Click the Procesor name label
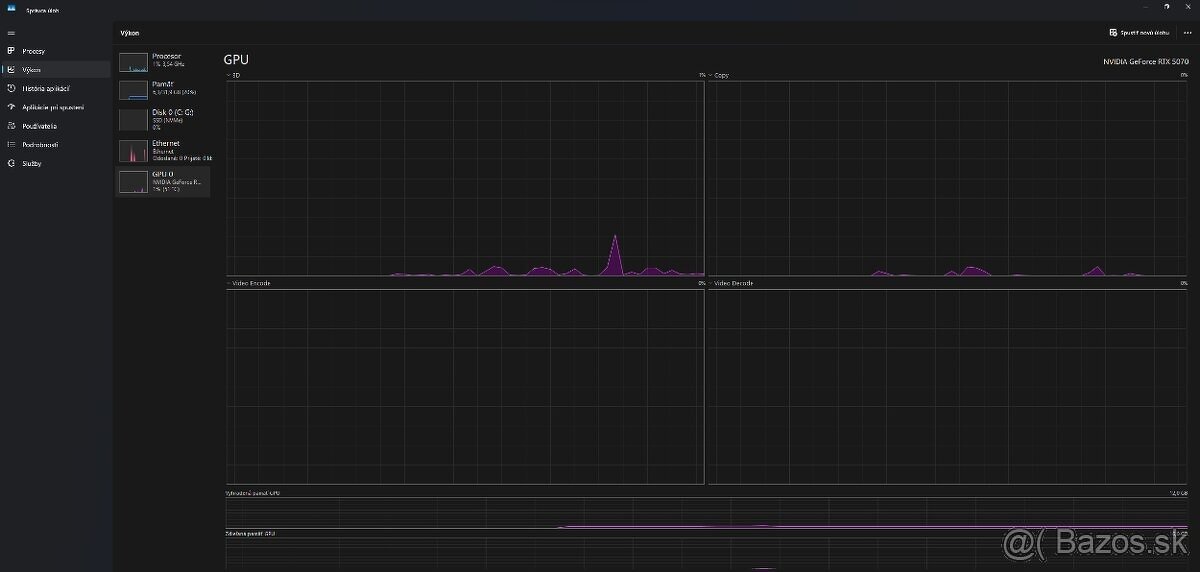 pos(167,56)
